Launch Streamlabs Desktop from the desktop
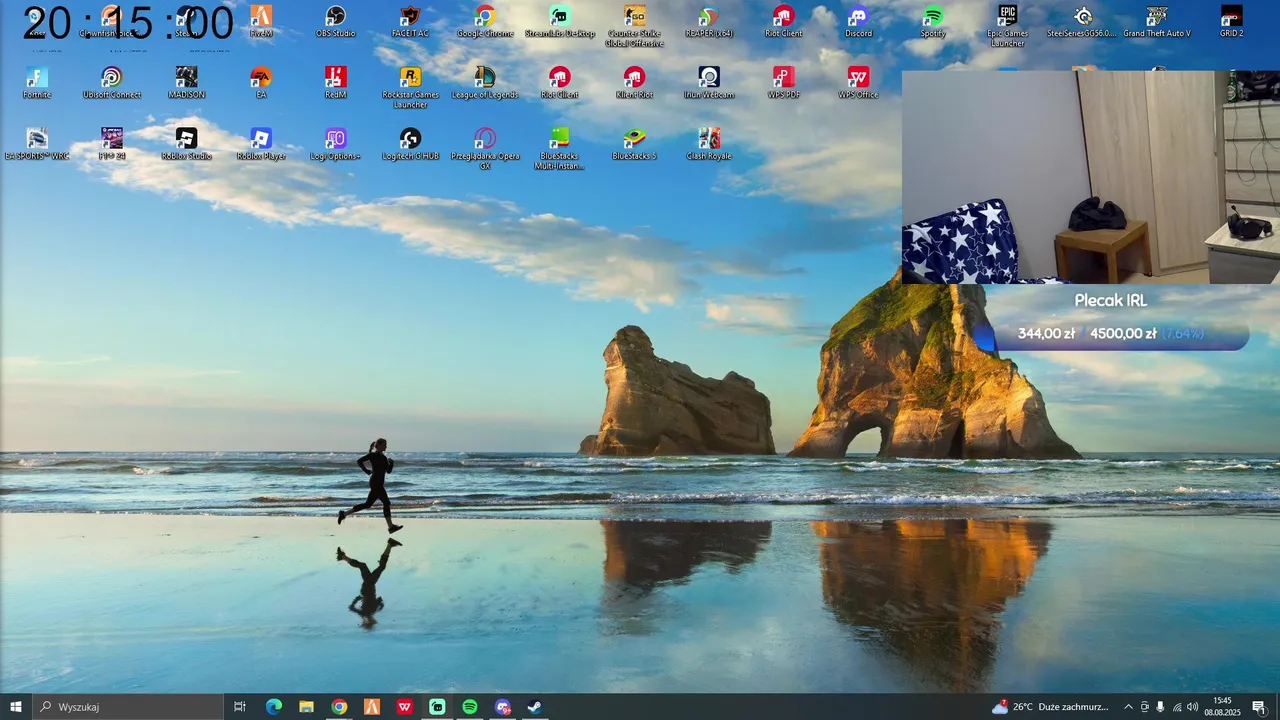Screen dimensions: 1280x720 (560, 22)
